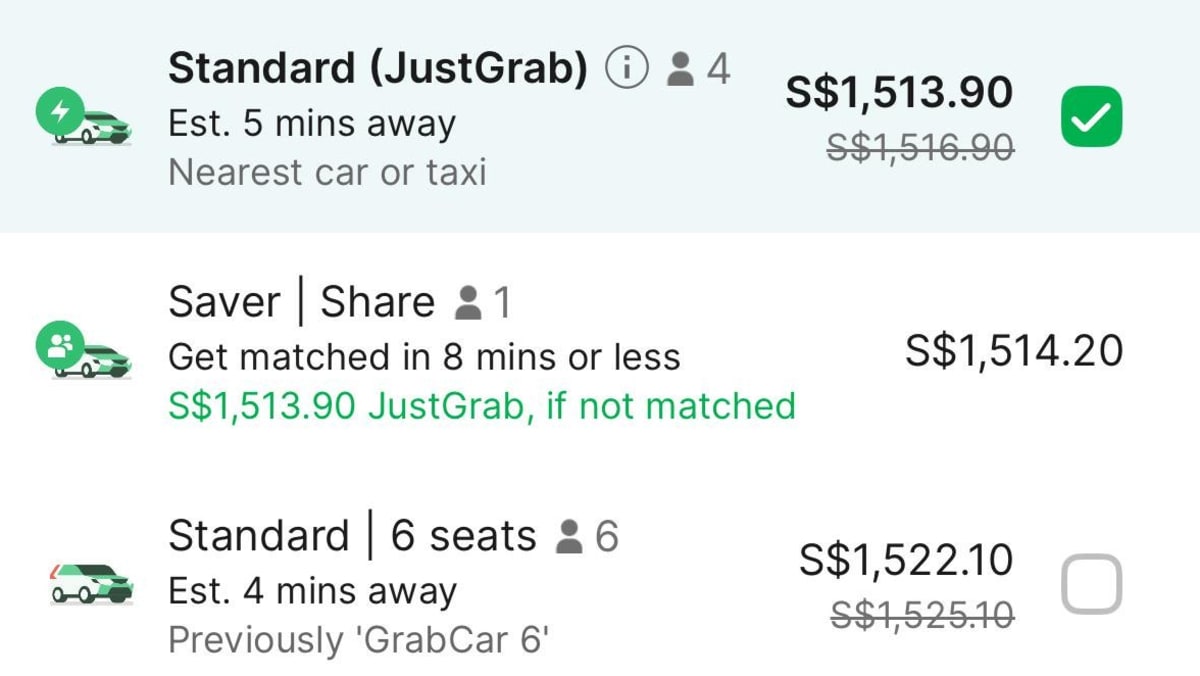Toggle the green checkmark on JustGrab ride

[1094, 113]
